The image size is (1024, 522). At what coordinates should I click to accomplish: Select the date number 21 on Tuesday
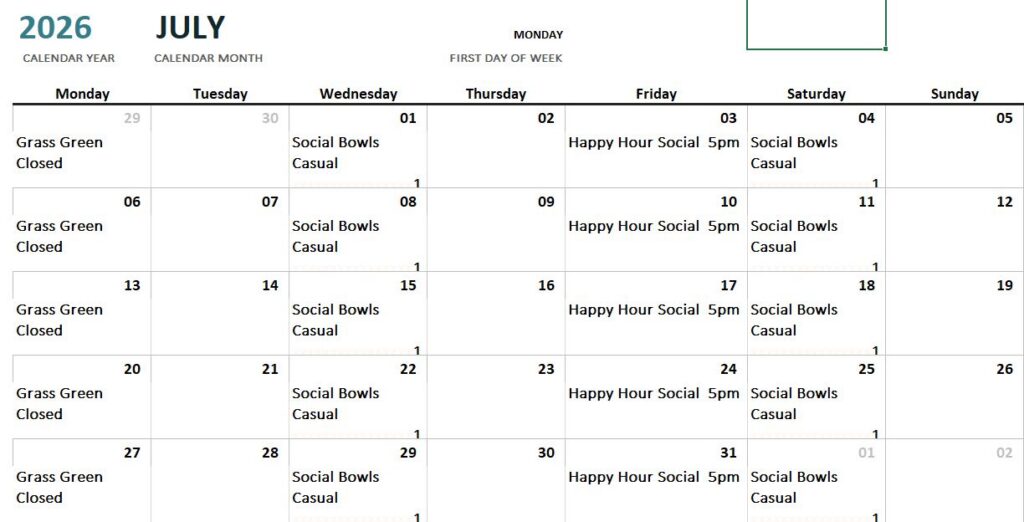(270, 369)
